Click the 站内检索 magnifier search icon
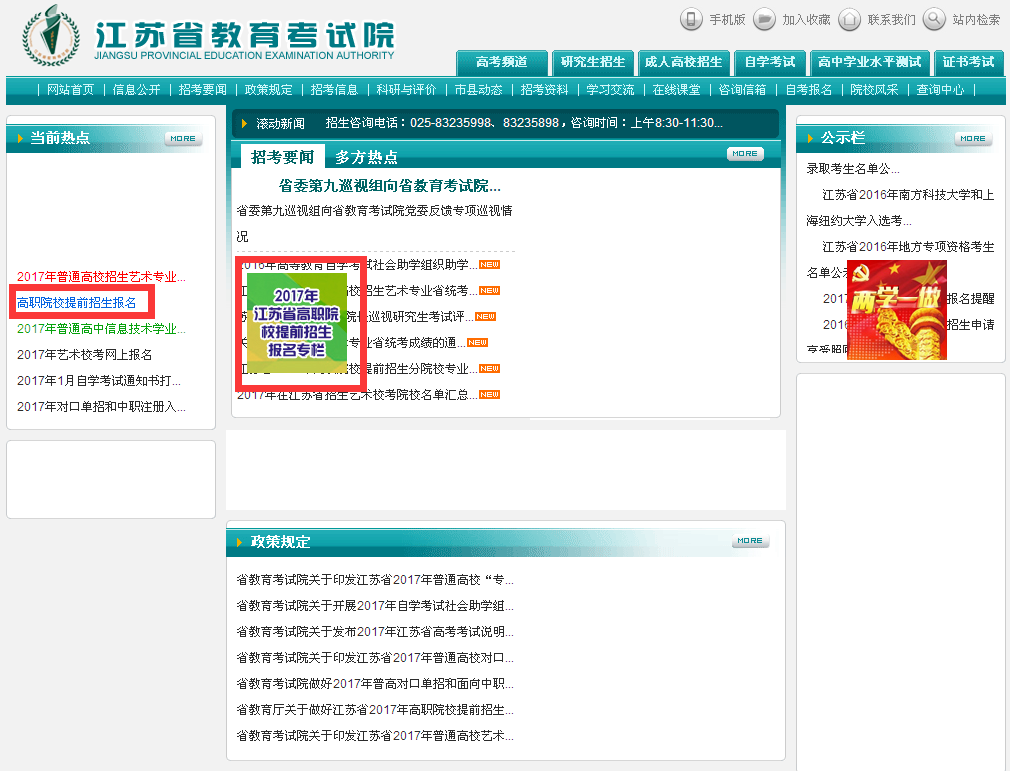The height and width of the screenshot is (771, 1010). pyautogui.click(x=934, y=19)
